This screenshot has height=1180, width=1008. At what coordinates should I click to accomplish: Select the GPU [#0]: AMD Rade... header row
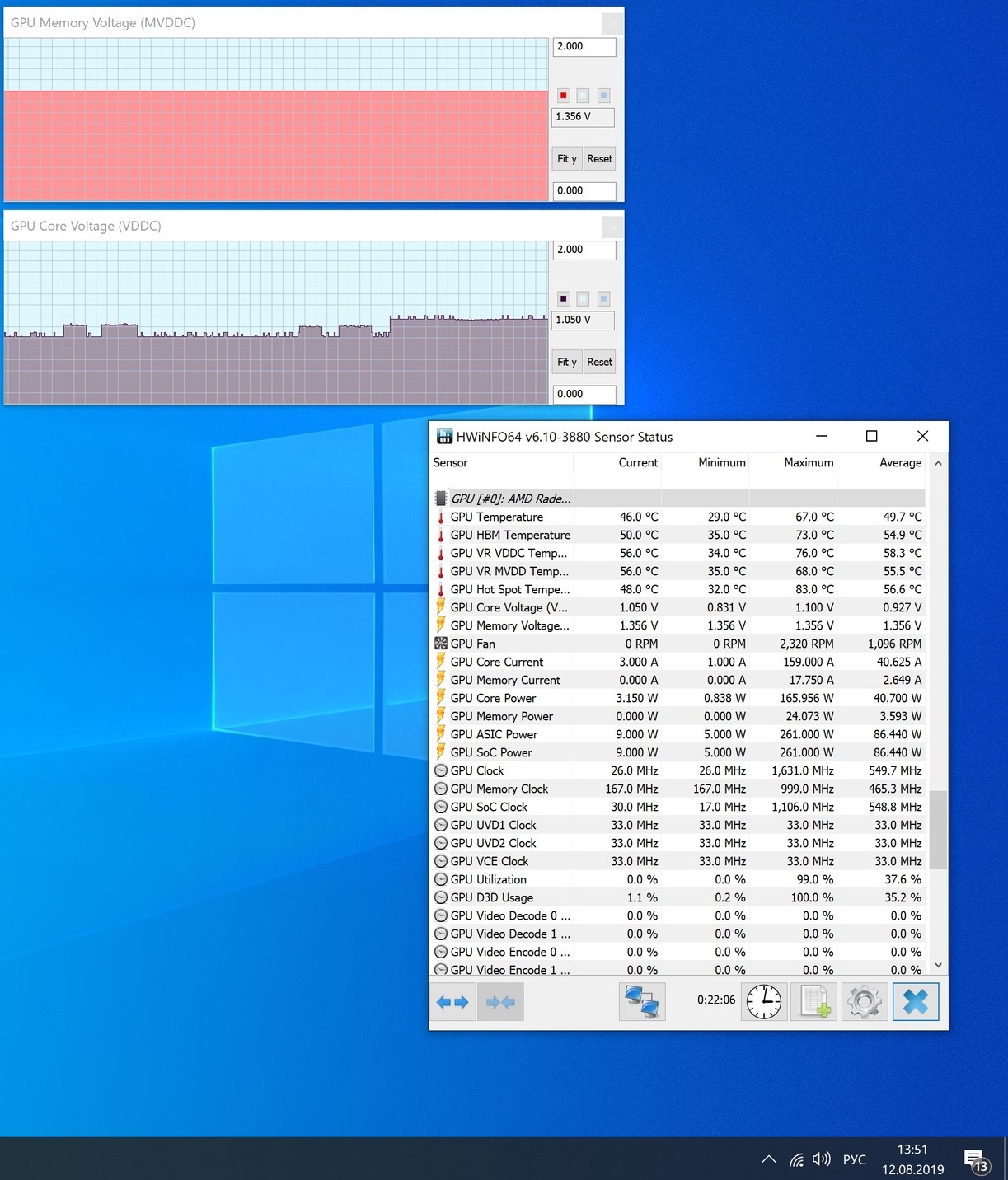[678, 499]
